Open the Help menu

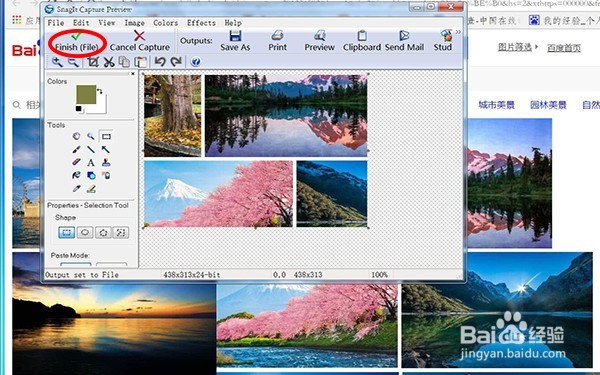(x=233, y=23)
